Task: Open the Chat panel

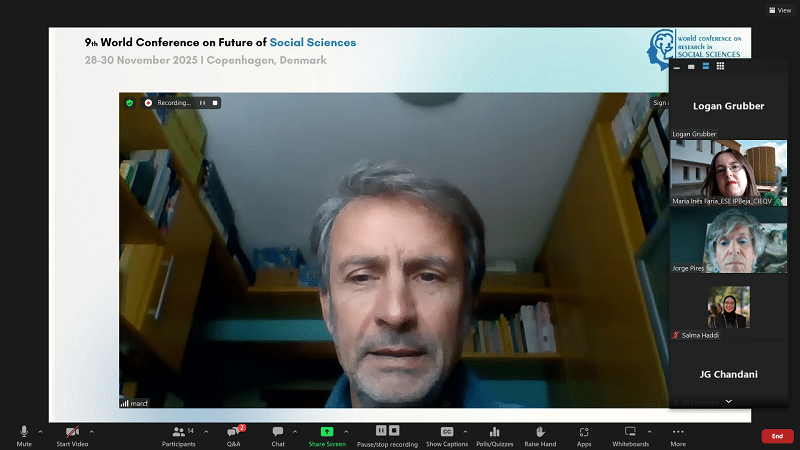Action: [278, 435]
